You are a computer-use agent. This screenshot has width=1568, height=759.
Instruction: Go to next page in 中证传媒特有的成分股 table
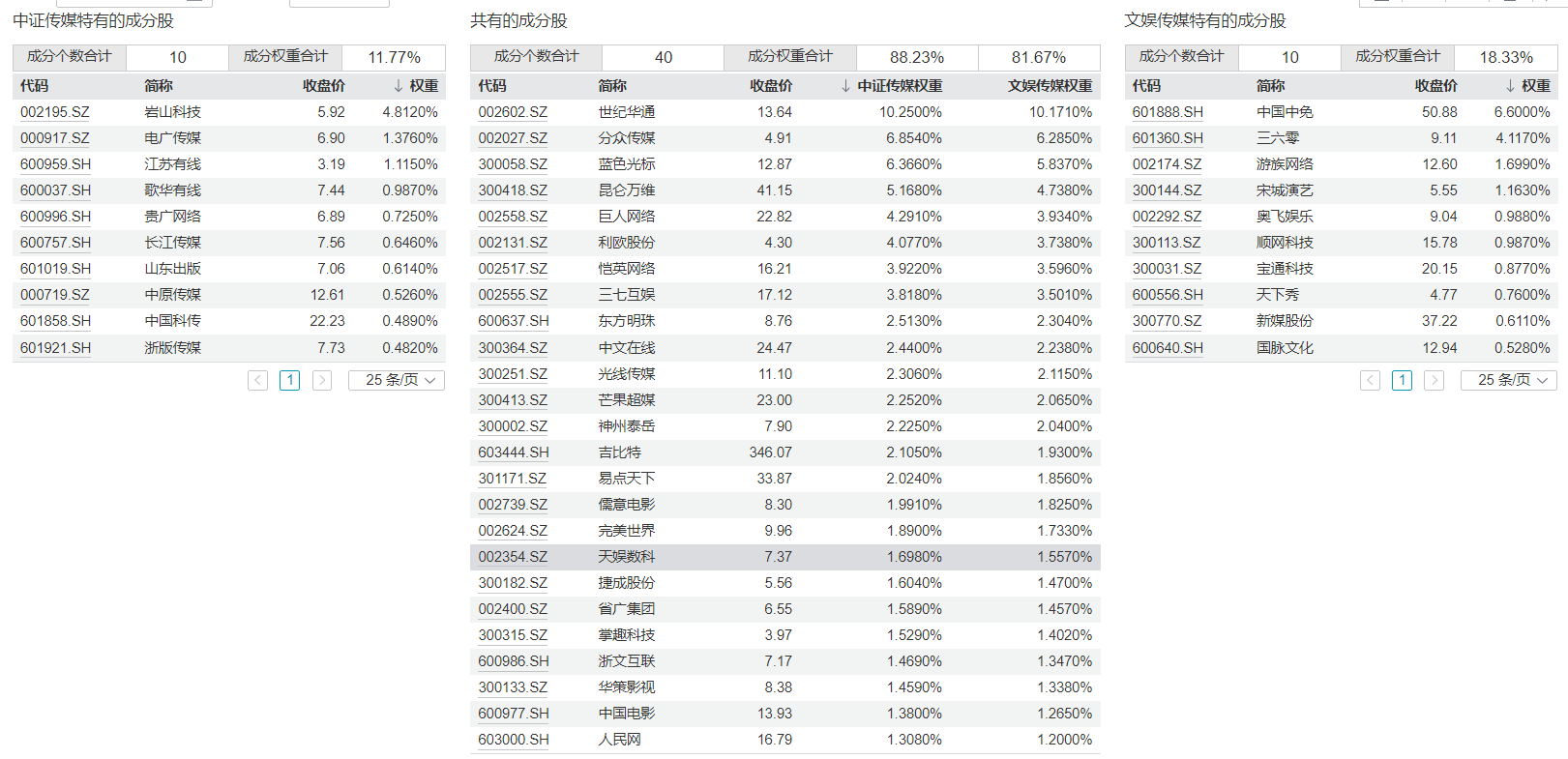point(322,381)
